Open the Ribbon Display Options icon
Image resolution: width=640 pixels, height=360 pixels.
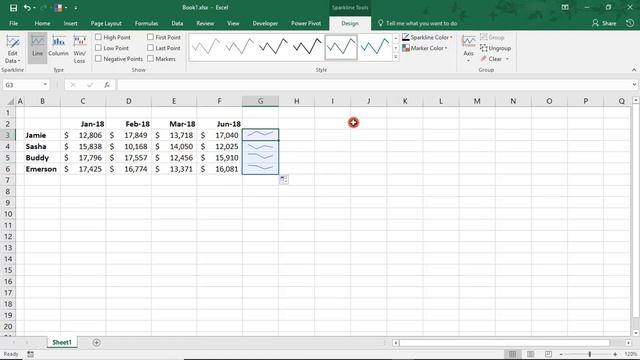pyautogui.click(x=565, y=7)
